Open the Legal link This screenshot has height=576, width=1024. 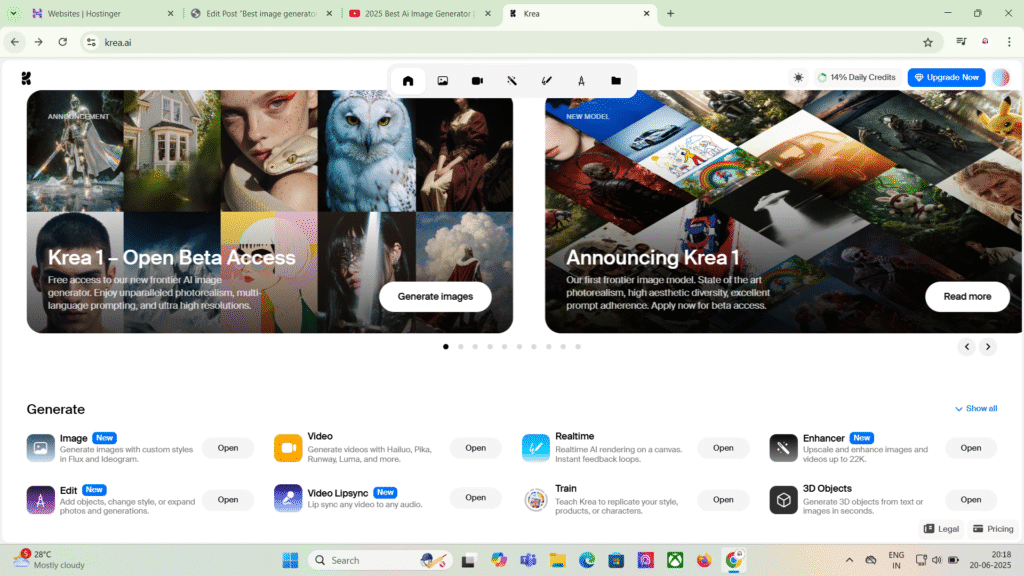click(x=941, y=529)
